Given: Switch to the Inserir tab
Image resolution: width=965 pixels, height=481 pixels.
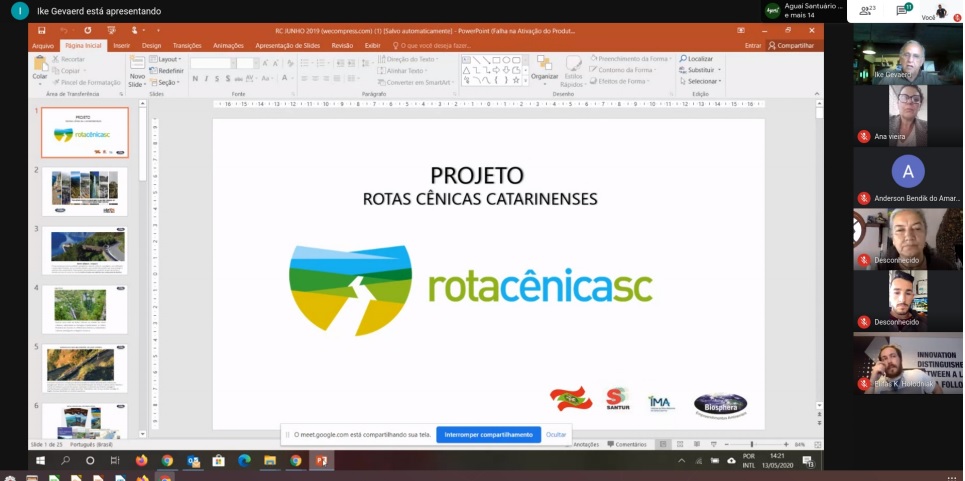Looking at the screenshot, I should [x=122, y=46].
